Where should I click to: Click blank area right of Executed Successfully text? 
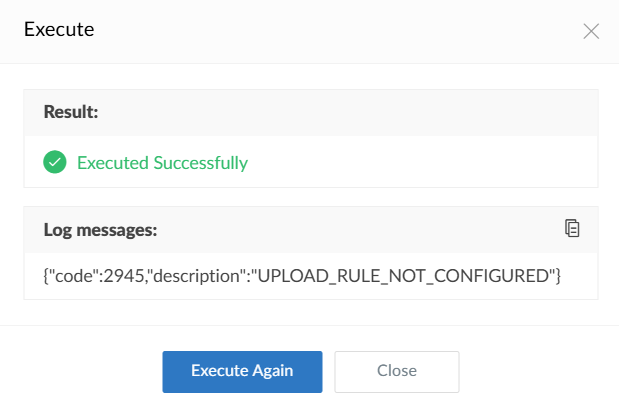[420, 162]
